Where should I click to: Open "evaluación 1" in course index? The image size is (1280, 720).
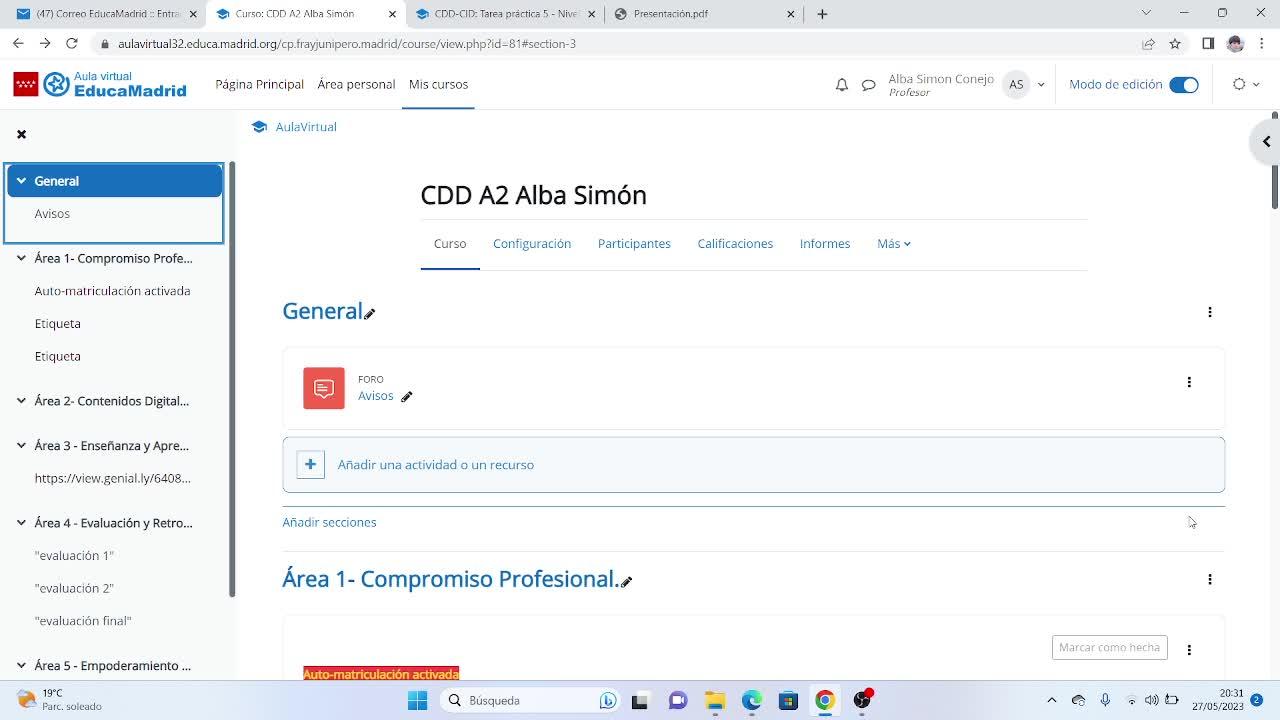(74, 556)
